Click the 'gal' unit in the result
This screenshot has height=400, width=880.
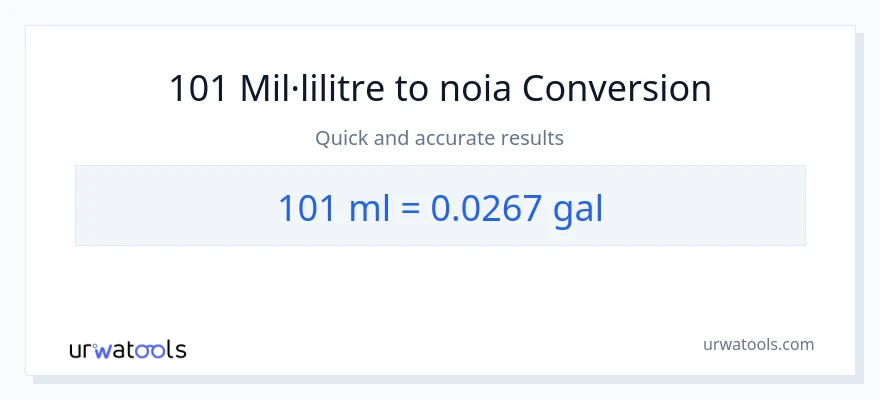click(578, 208)
